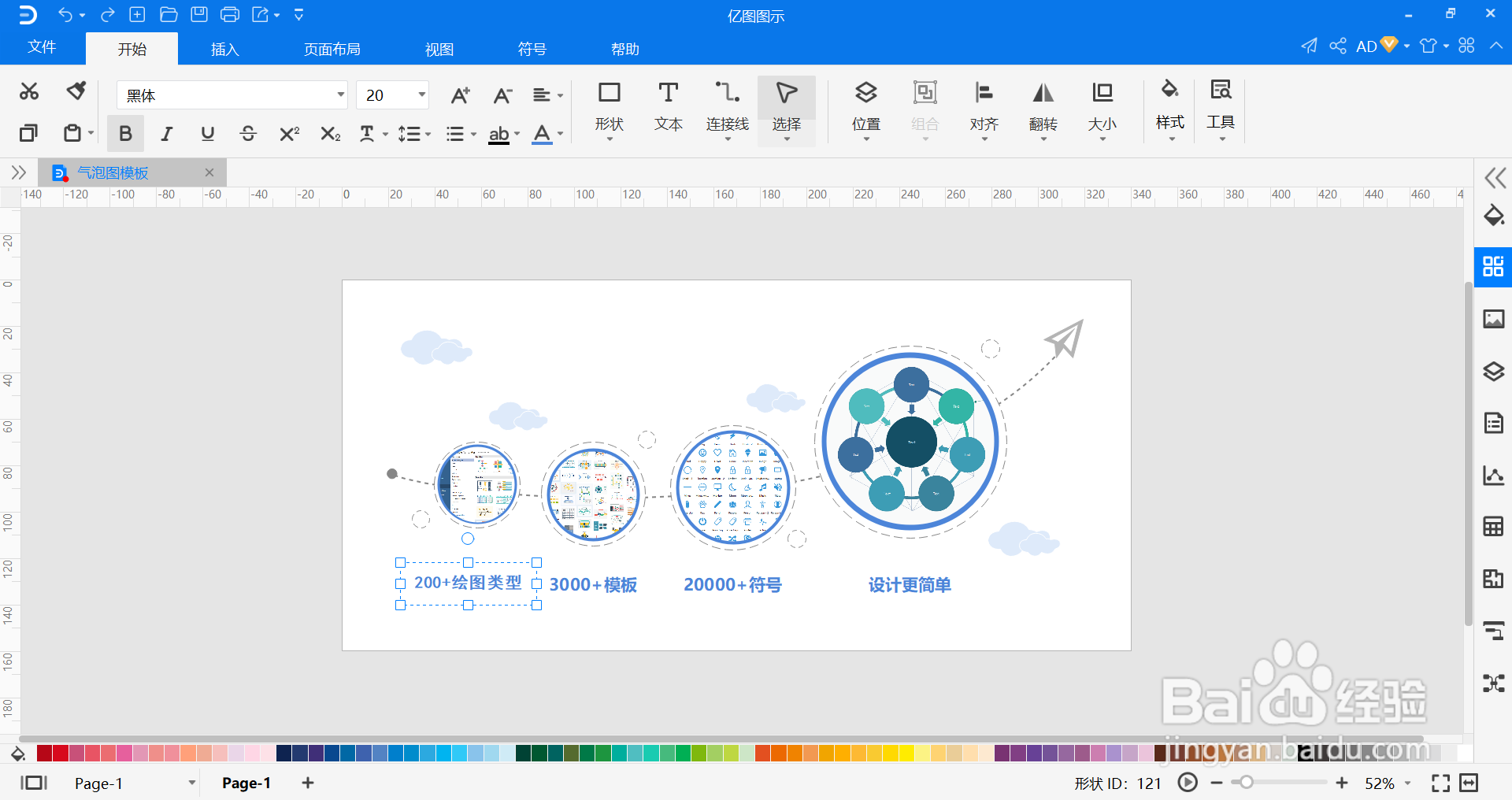The height and width of the screenshot is (800, 1512).
Task: Expand the left panel with double chevron
Action: (19, 172)
